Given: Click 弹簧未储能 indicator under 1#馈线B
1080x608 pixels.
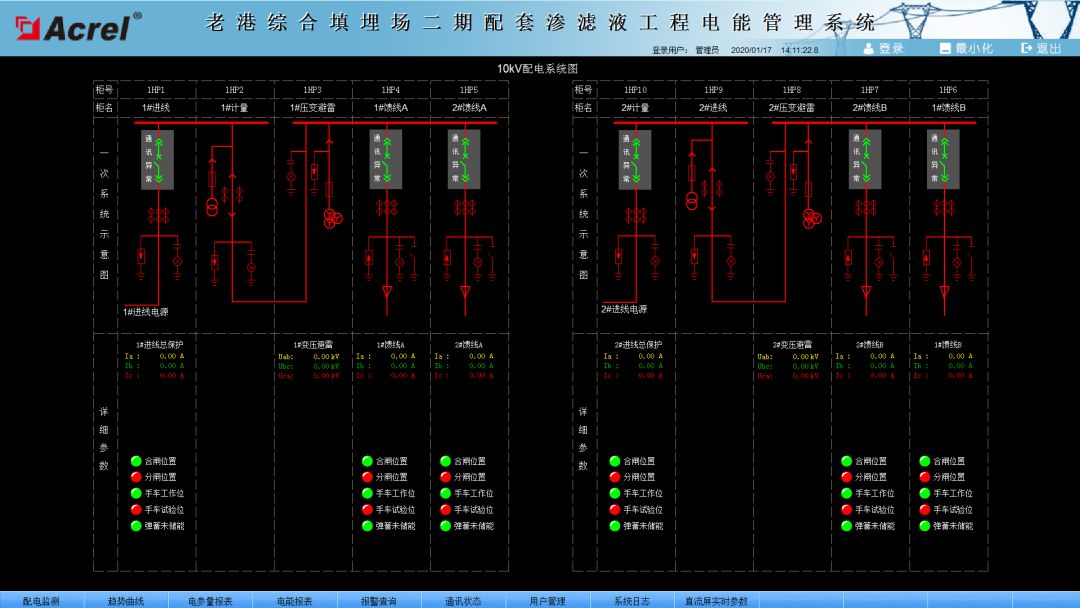Looking at the screenshot, I should pos(925,525).
